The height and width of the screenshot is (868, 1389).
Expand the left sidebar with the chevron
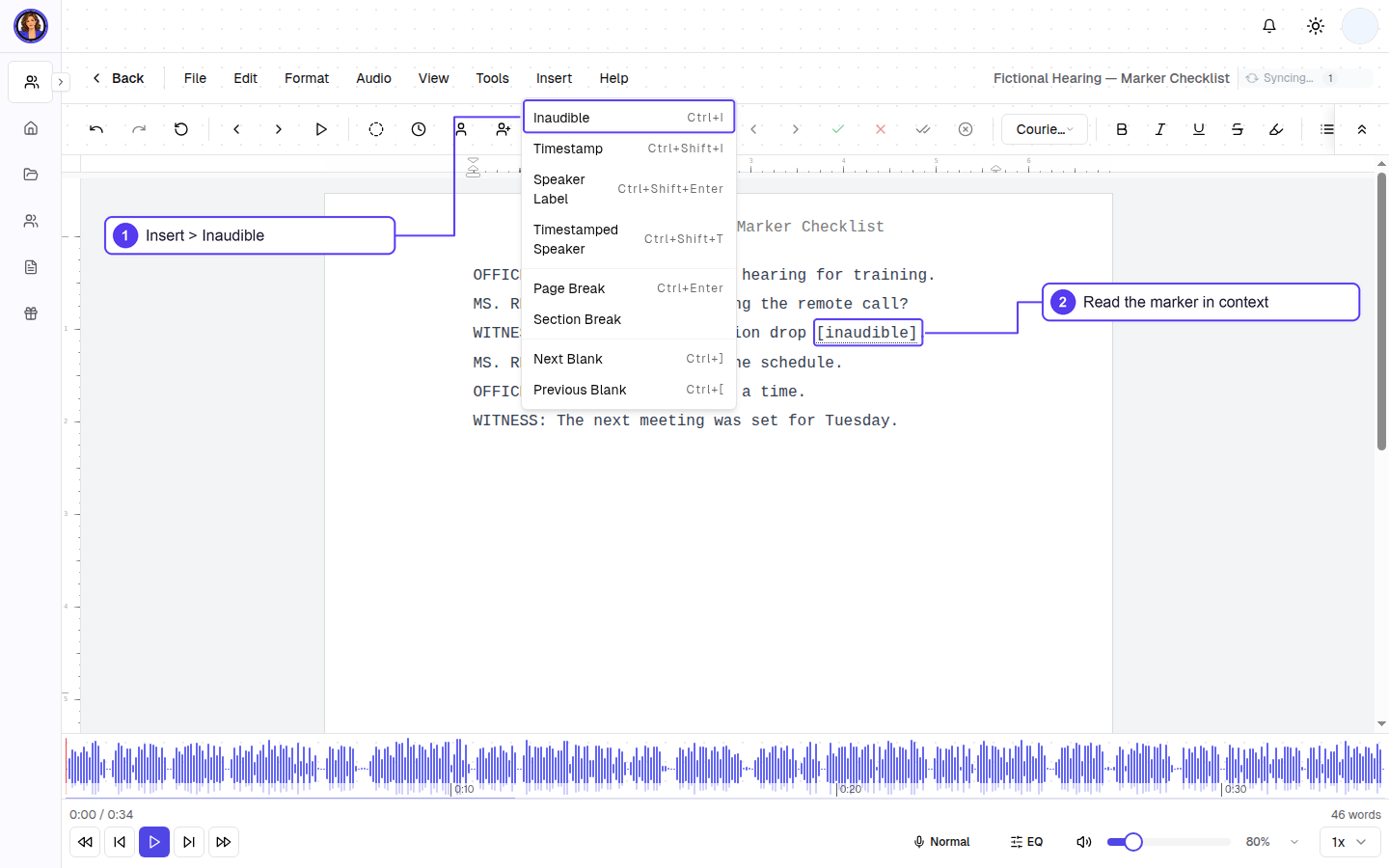(x=61, y=82)
